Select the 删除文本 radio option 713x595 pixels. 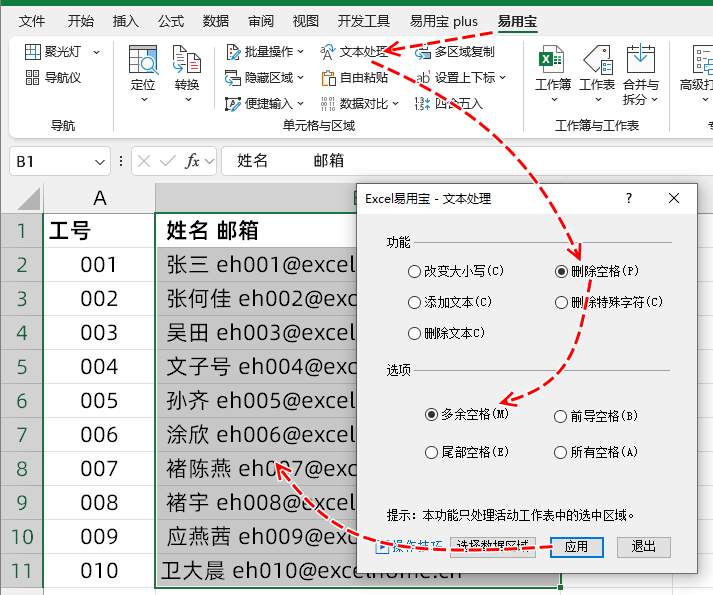tap(414, 333)
